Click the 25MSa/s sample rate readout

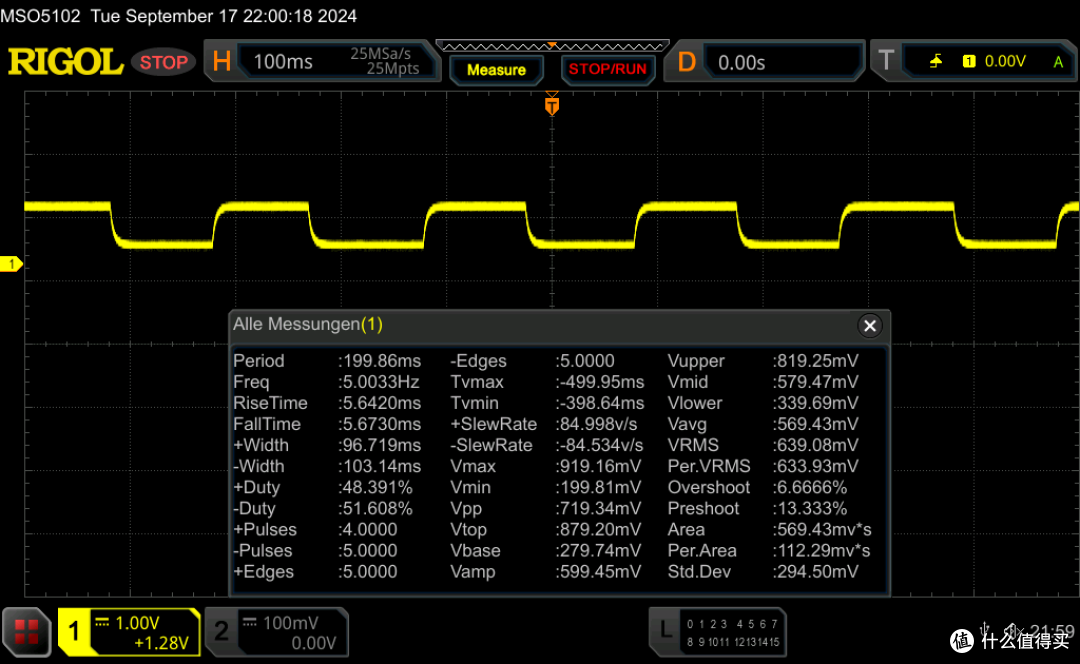coord(380,53)
